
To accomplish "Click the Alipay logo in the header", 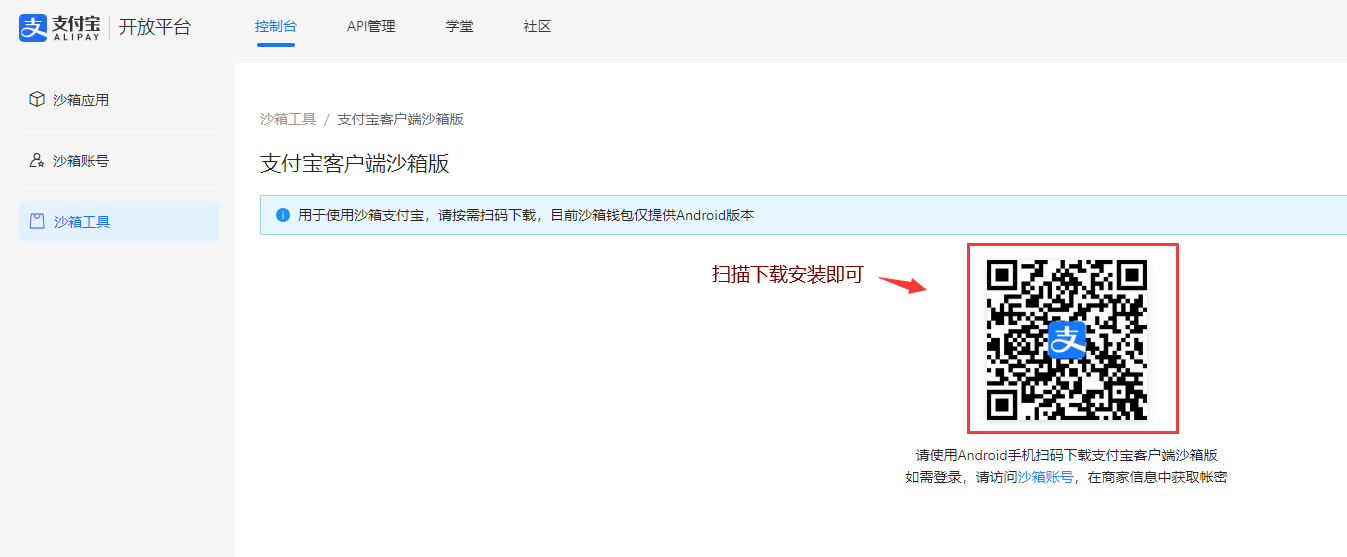I will [60, 27].
